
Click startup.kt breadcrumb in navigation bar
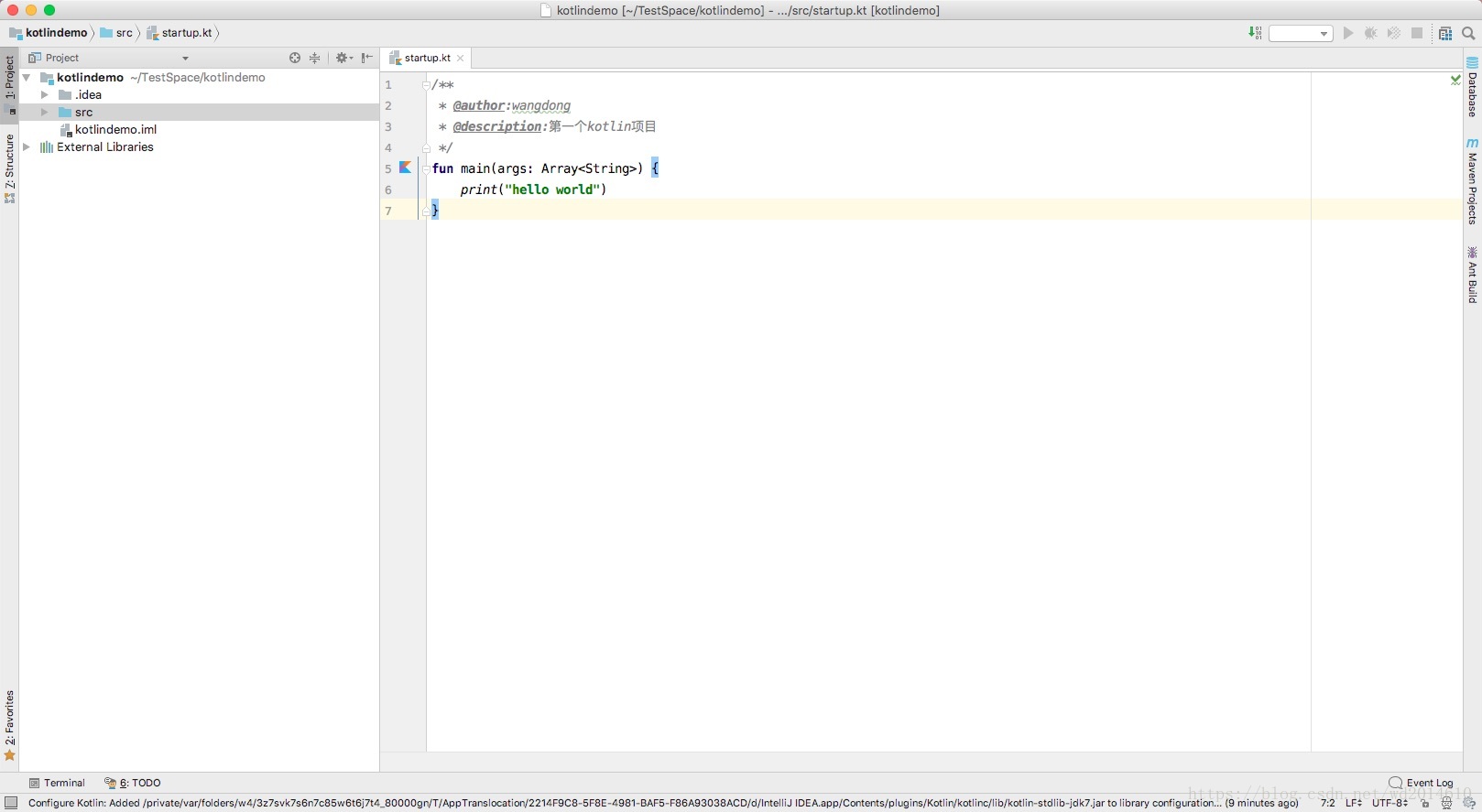pos(180,33)
